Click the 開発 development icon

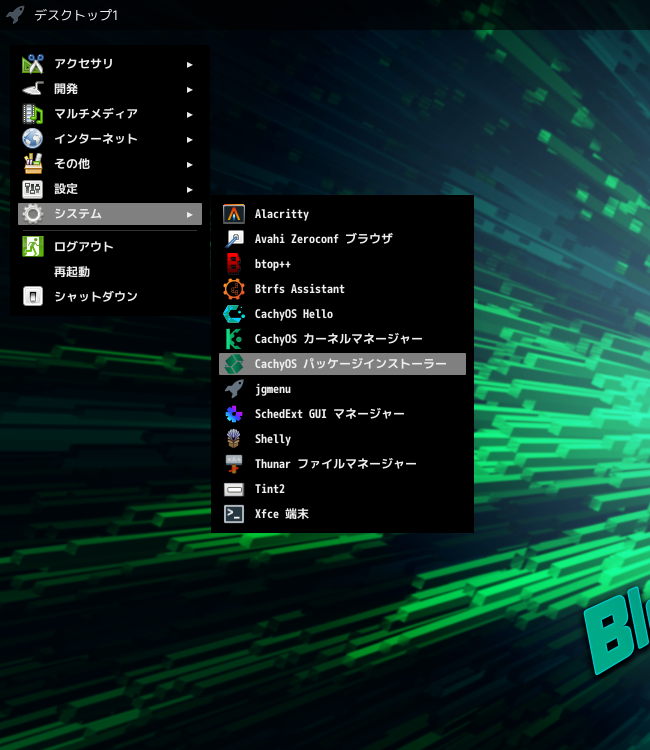point(33,89)
